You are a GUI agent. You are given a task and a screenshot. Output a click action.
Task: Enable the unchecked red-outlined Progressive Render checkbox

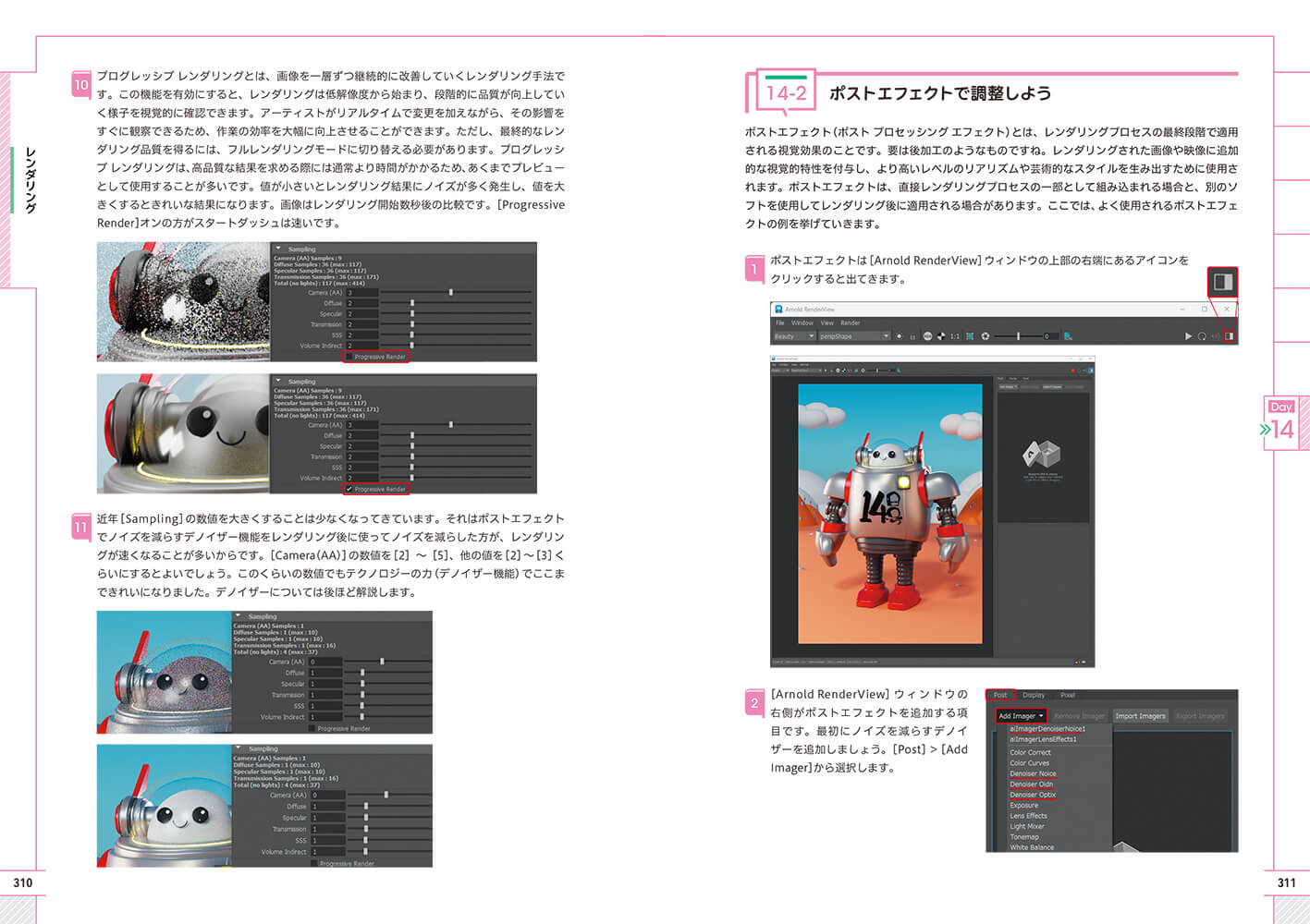point(349,357)
